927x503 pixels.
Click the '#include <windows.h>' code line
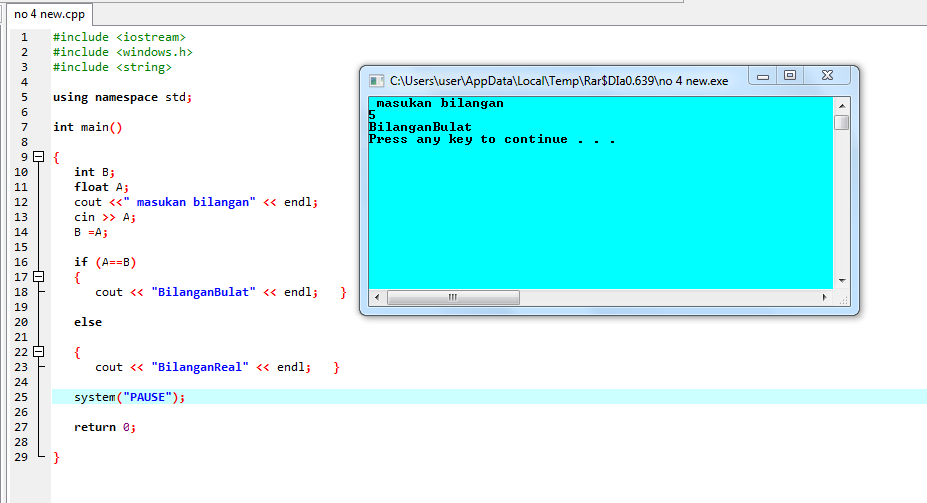(x=122, y=52)
